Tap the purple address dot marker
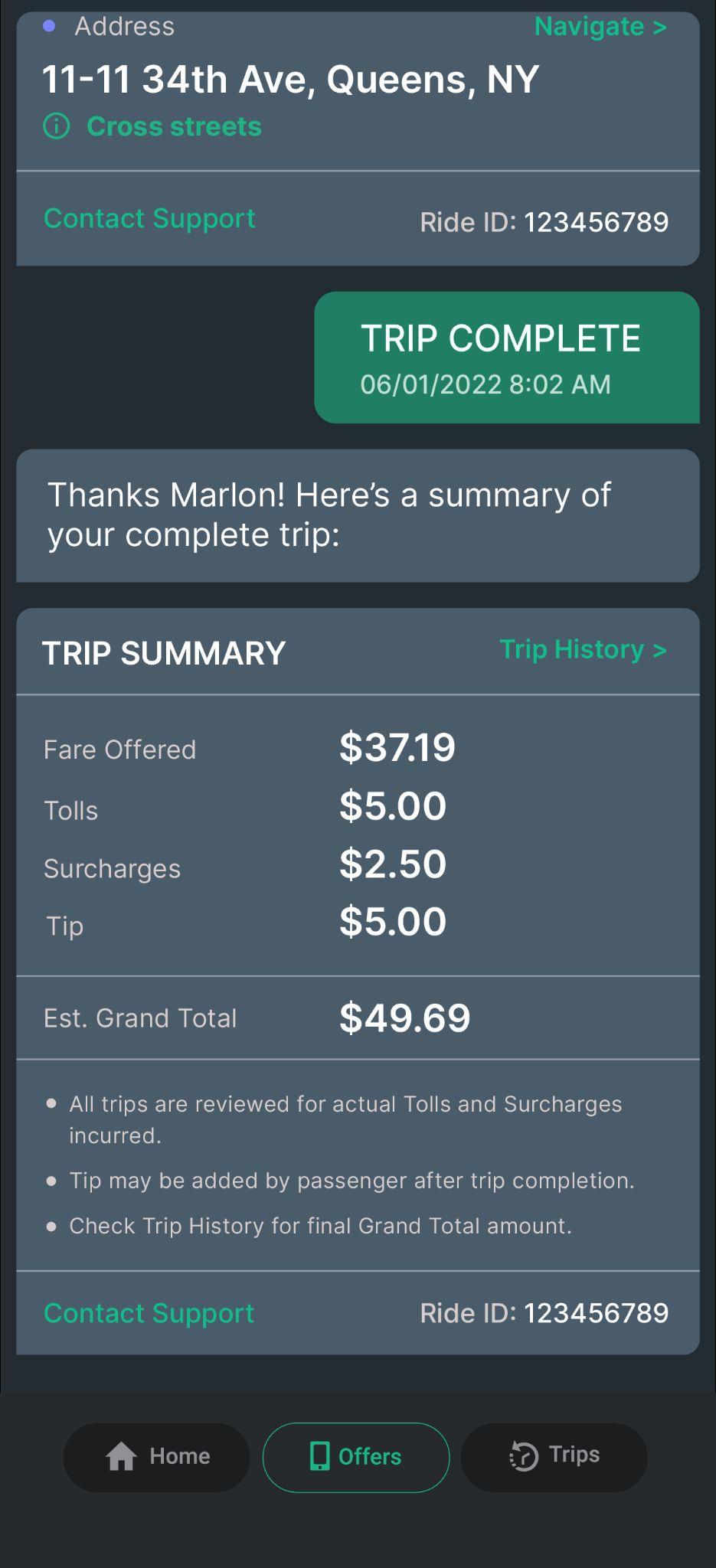This screenshot has height=1568, width=716. [49, 27]
